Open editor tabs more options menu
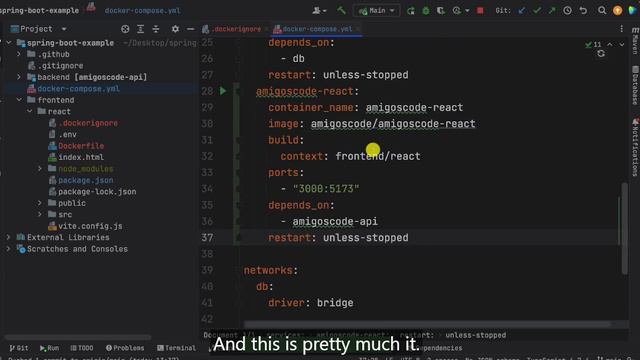The image size is (640, 360). click(x=621, y=29)
